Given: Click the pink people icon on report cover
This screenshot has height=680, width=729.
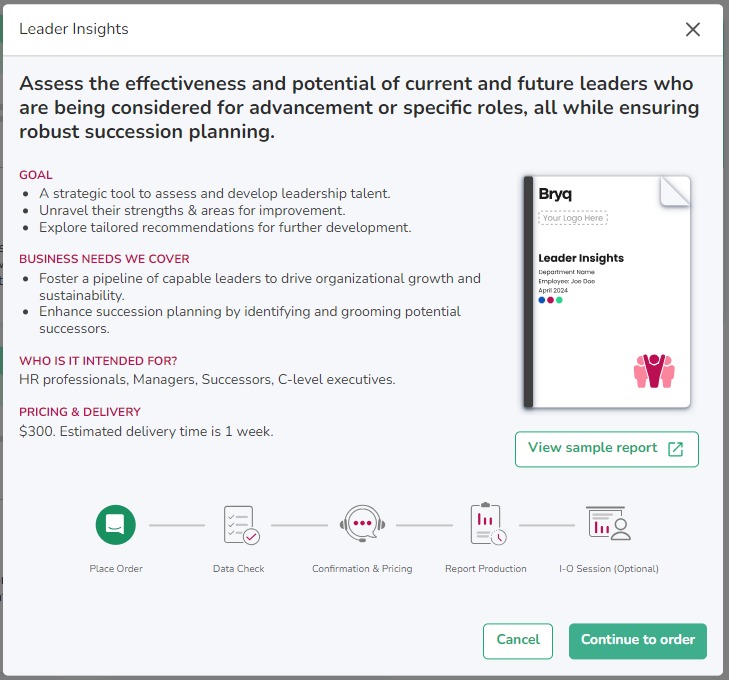Looking at the screenshot, I should [x=654, y=370].
